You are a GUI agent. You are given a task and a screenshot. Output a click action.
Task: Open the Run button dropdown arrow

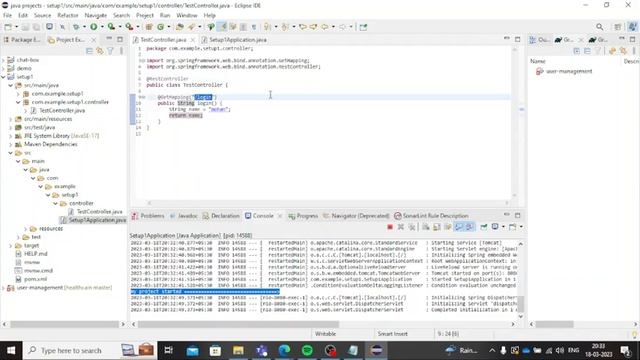[x=102, y=27]
